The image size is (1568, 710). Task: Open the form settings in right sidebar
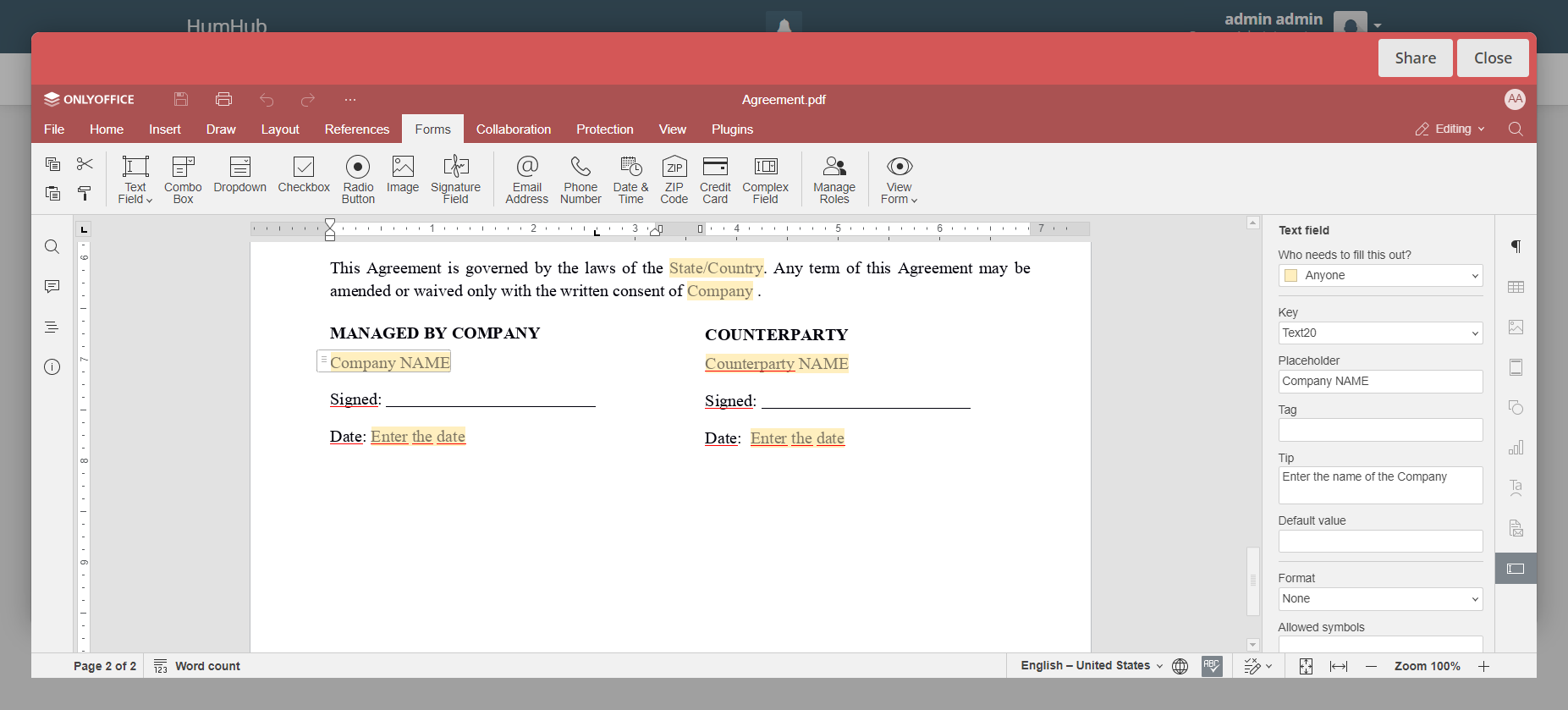click(x=1516, y=569)
